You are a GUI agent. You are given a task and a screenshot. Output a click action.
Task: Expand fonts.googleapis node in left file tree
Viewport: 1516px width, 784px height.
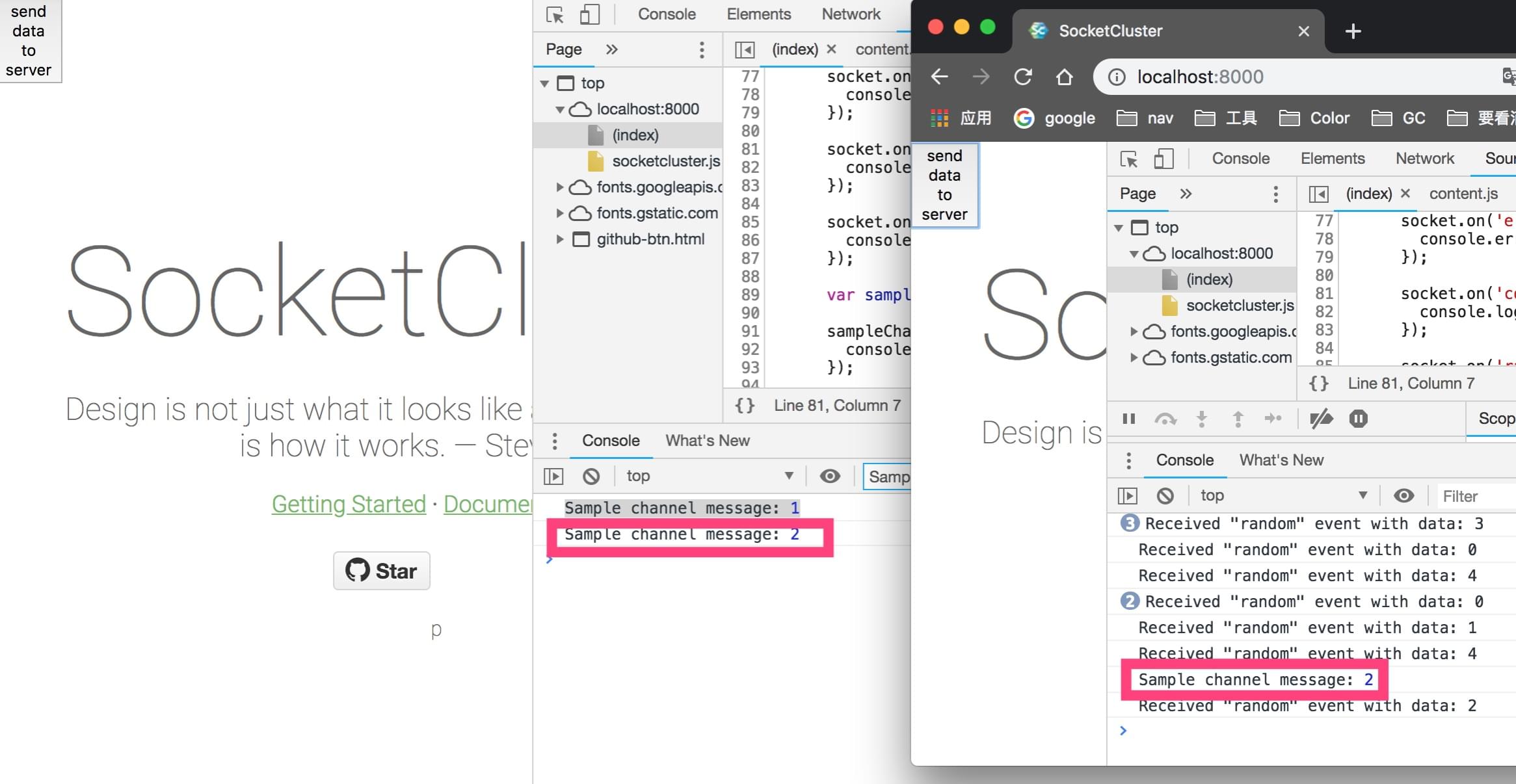click(560, 187)
